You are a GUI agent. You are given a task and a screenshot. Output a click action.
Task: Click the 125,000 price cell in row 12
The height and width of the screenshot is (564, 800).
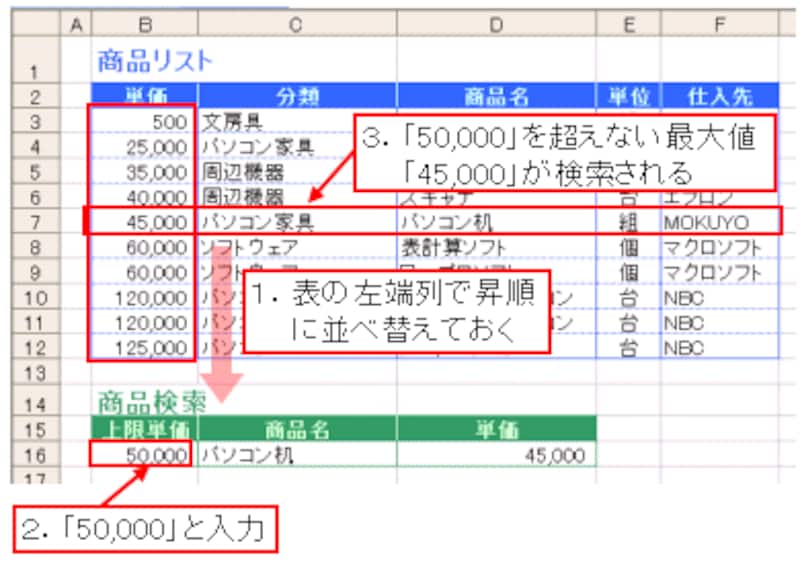pyautogui.click(x=143, y=349)
